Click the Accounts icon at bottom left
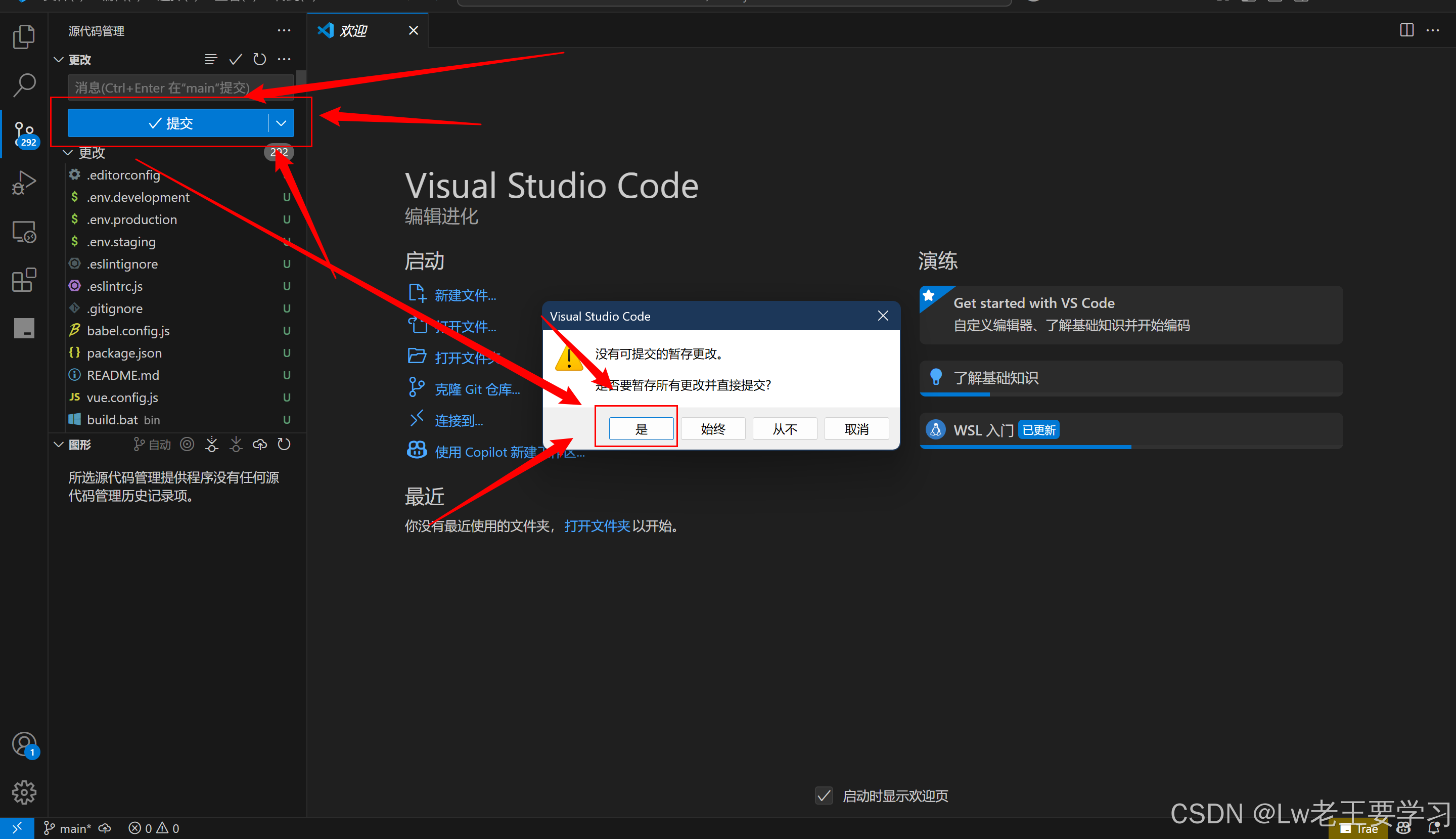Screen dimensions: 1456x839 click(x=24, y=744)
